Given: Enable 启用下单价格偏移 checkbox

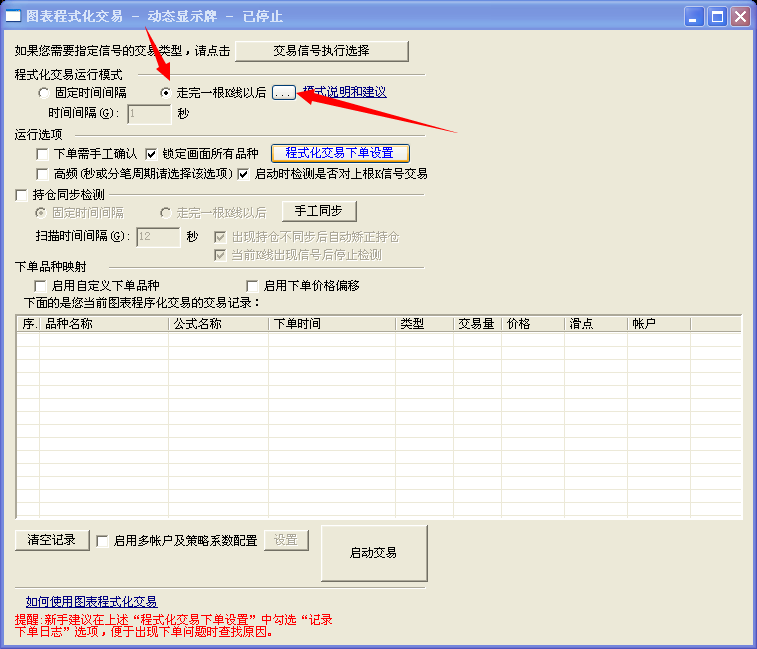Looking at the screenshot, I should point(252,286).
